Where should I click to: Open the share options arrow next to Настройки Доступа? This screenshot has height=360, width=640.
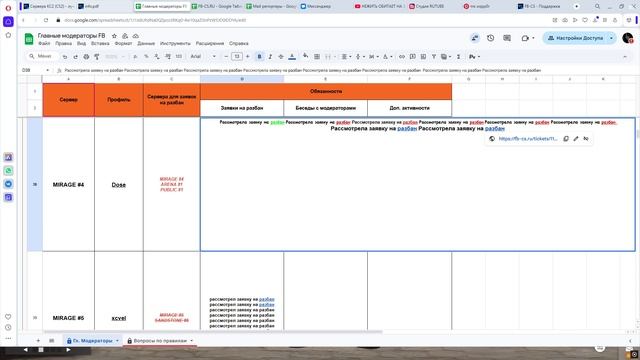(611, 38)
